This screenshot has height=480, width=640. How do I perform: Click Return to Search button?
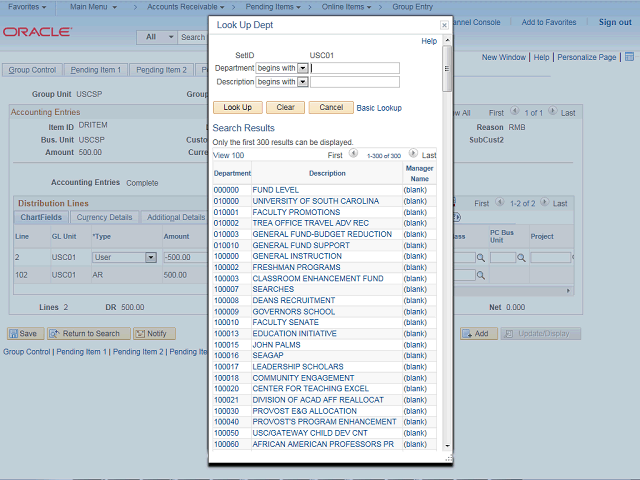[89, 334]
